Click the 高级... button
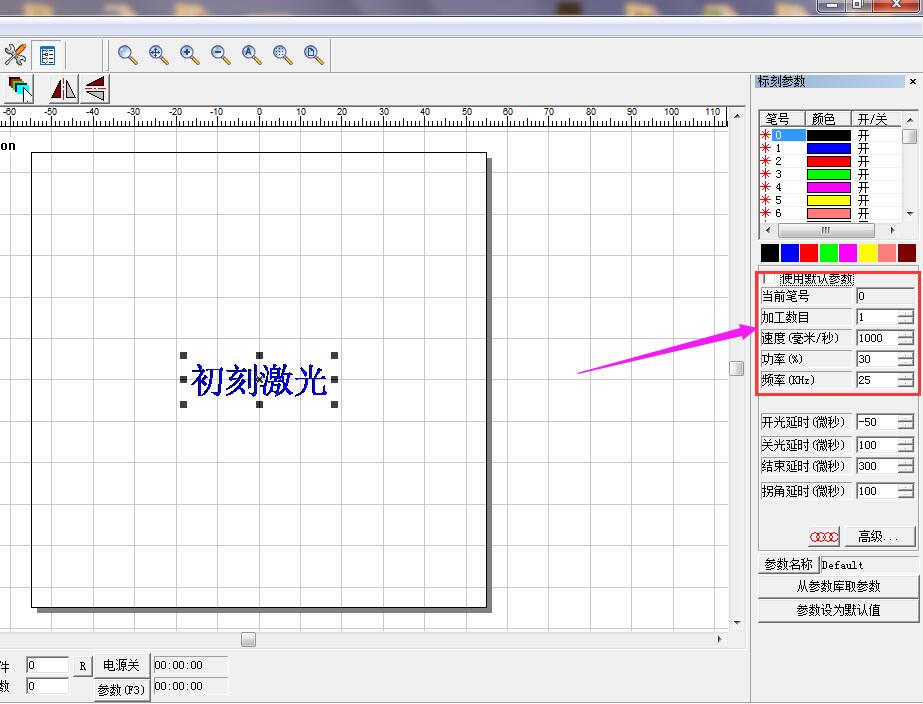This screenshot has width=923, height=704. coord(879,537)
